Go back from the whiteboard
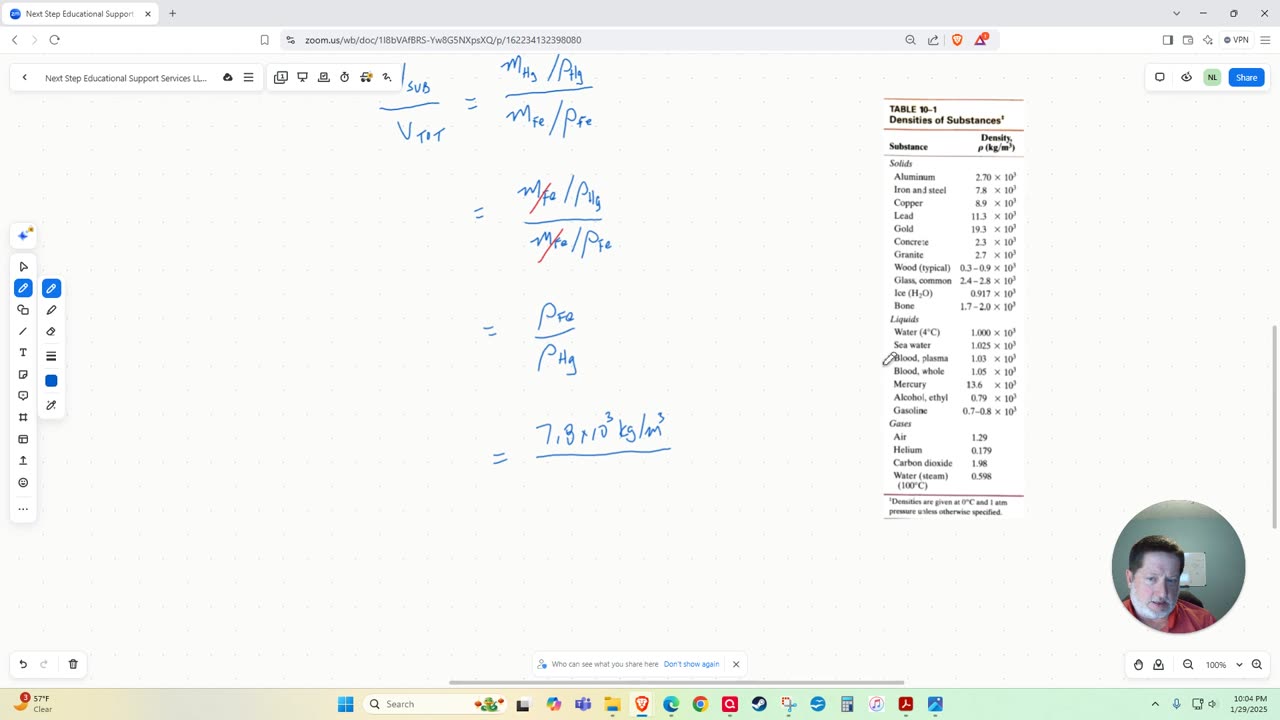Viewport: 1280px width, 720px height. coord(24,77)
